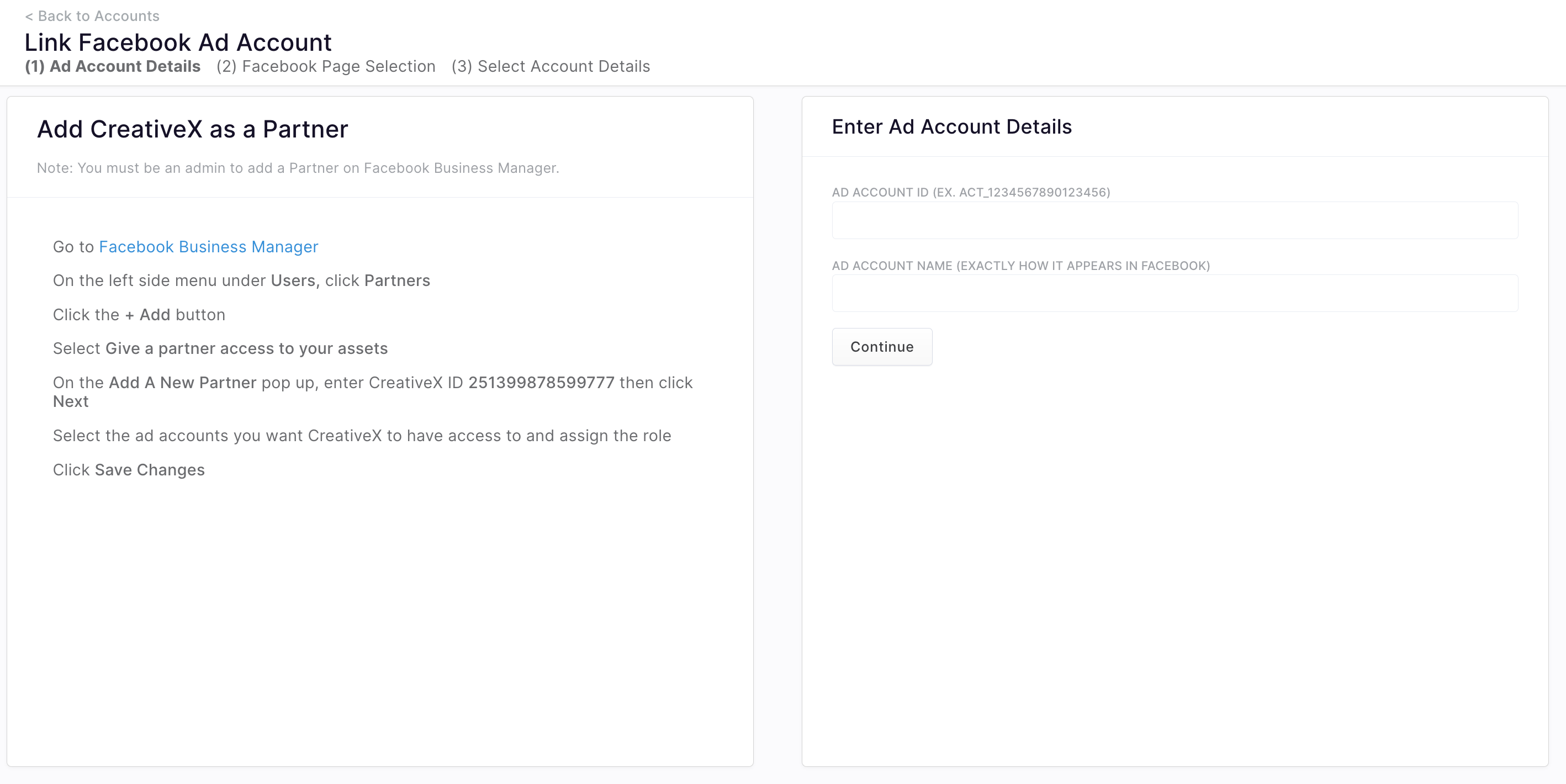
Task: Click the Add CreativeX as a Partner heading
Action: [x=193, y=129]
